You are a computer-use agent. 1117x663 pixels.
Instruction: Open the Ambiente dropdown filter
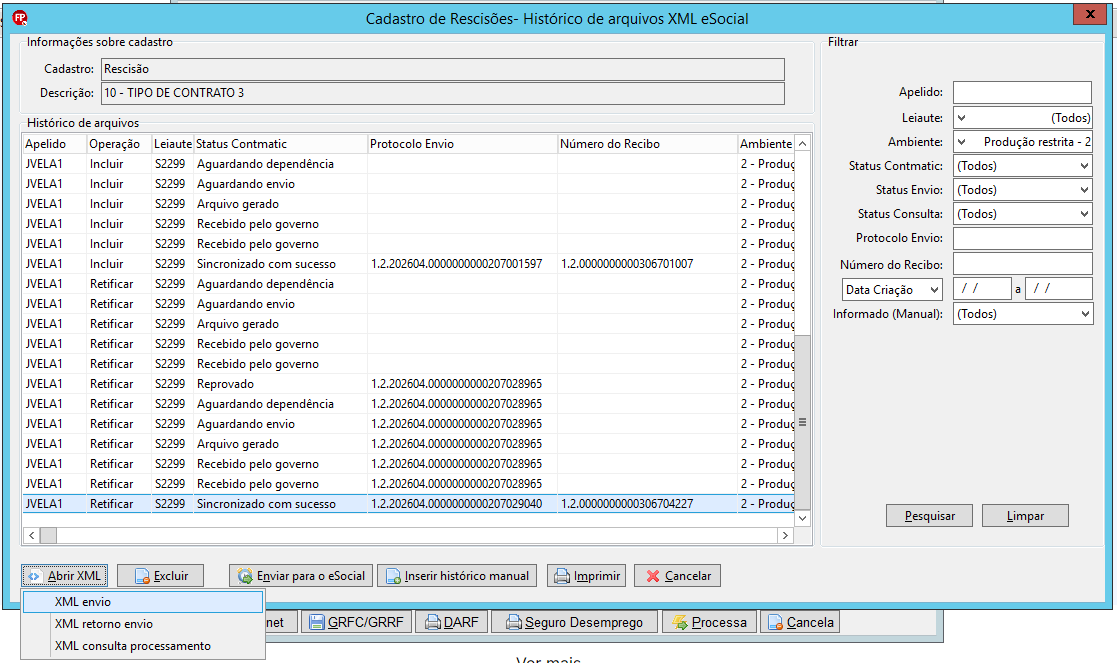(x=1022, y=142)
